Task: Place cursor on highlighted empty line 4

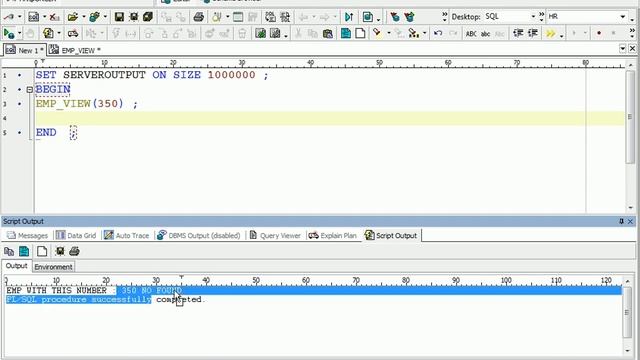Action: (330, 118)
